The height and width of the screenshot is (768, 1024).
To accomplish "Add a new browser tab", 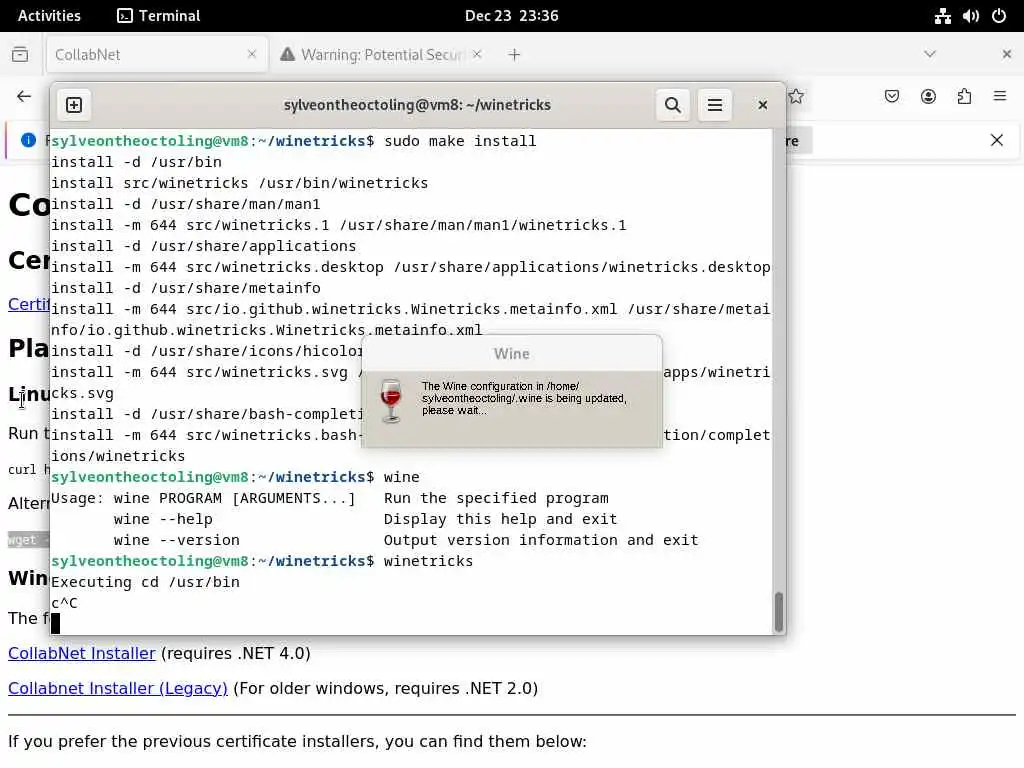I will click(514, 55).
